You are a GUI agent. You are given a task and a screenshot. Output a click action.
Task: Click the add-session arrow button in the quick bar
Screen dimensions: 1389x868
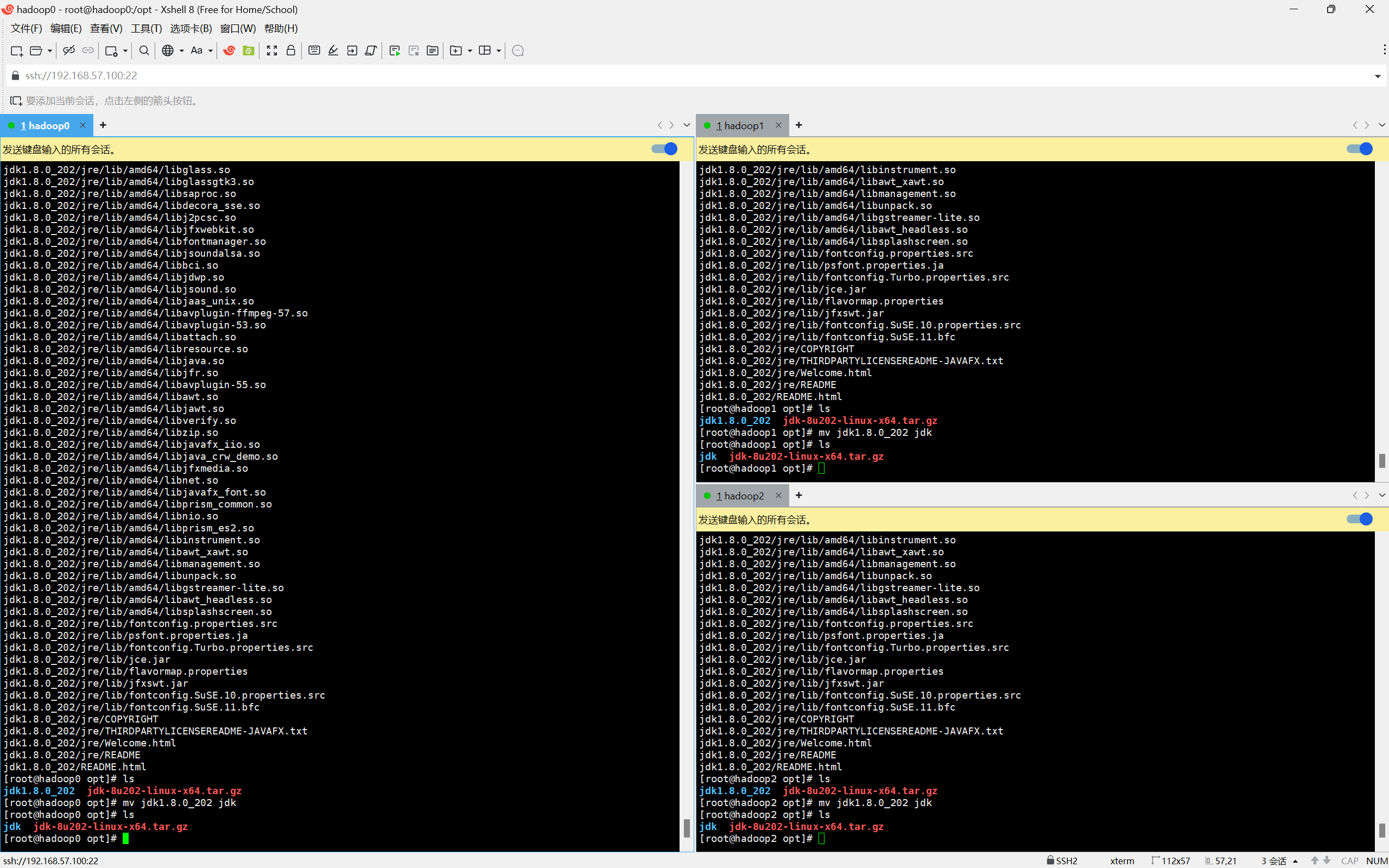coord(16,101)
